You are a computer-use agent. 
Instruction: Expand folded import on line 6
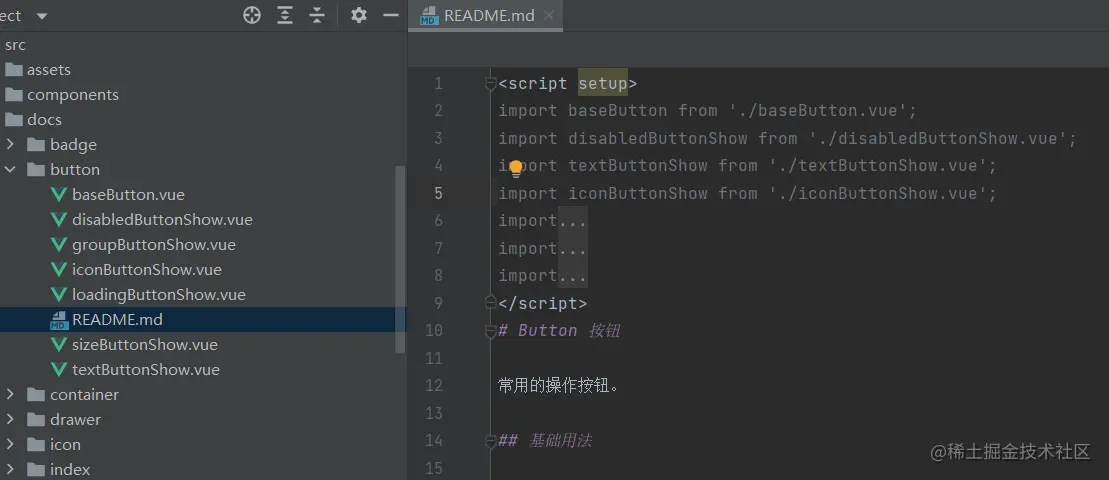pos(573,221)
